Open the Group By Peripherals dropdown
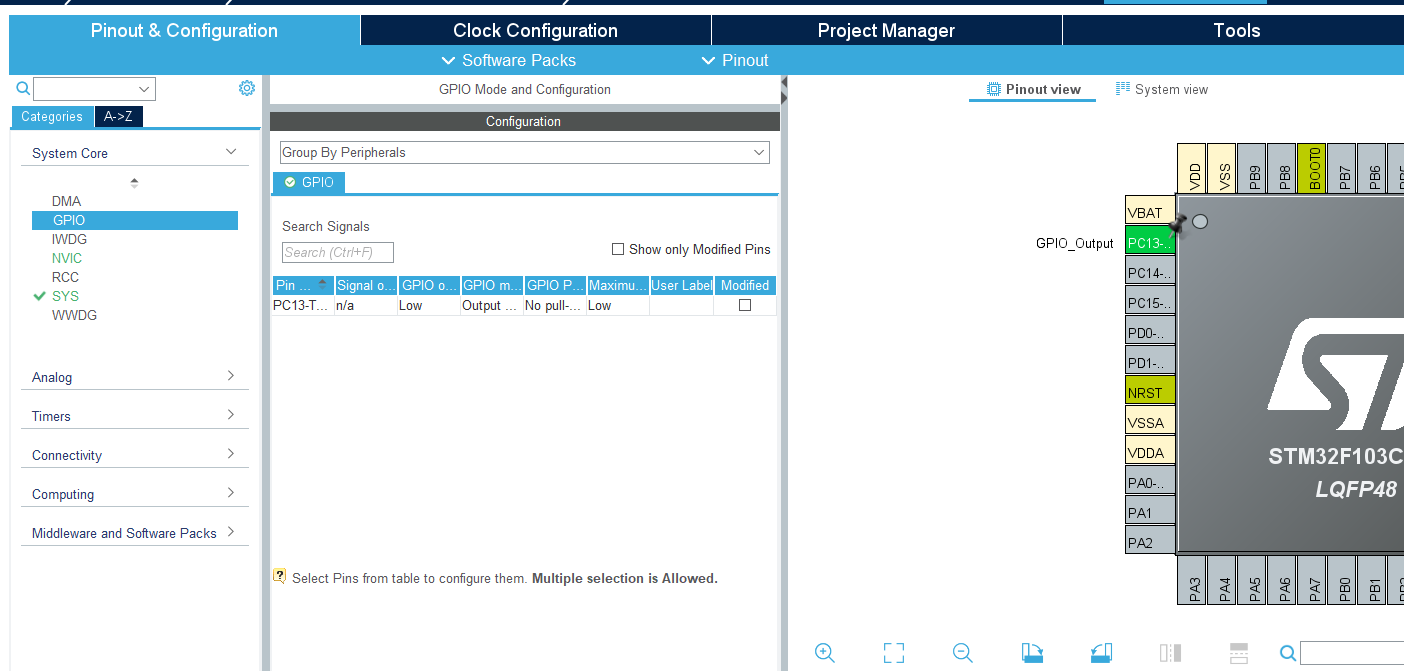Screen dimensions: 1404x671 524,152
